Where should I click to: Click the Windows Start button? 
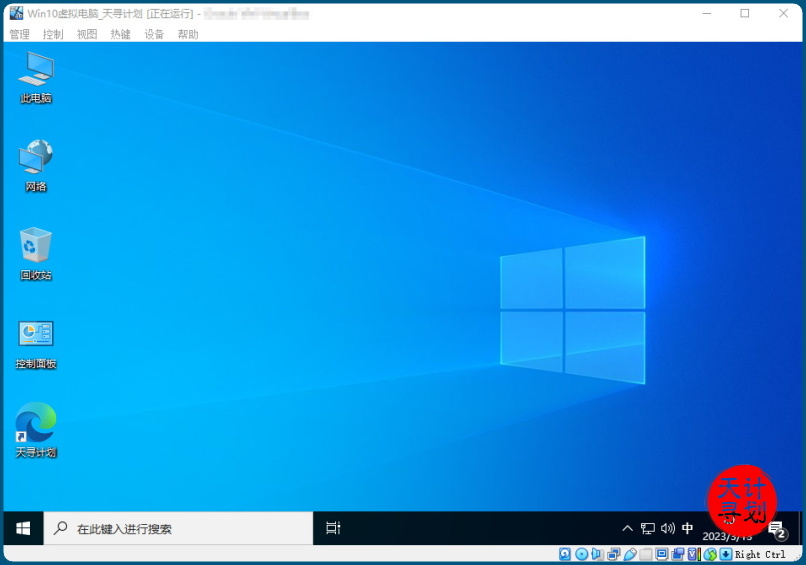pos(23,528)
